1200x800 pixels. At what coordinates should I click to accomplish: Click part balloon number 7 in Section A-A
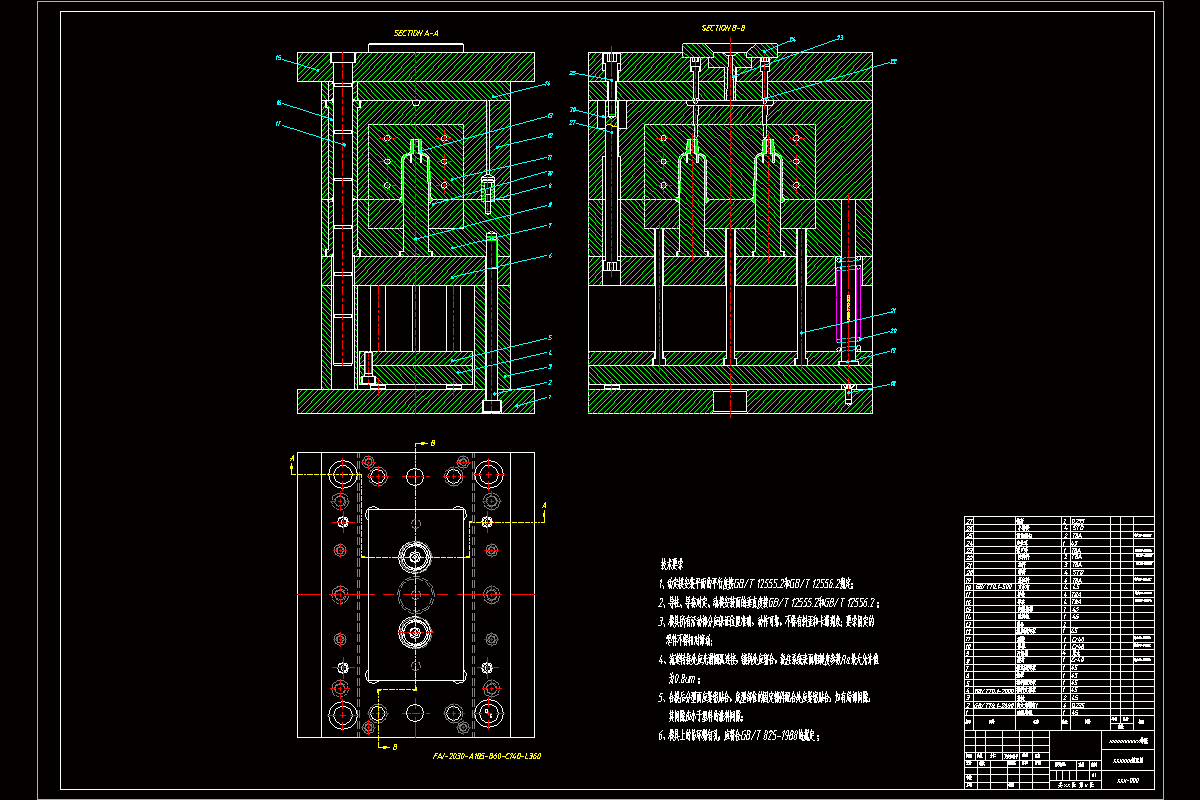[550, 226]
